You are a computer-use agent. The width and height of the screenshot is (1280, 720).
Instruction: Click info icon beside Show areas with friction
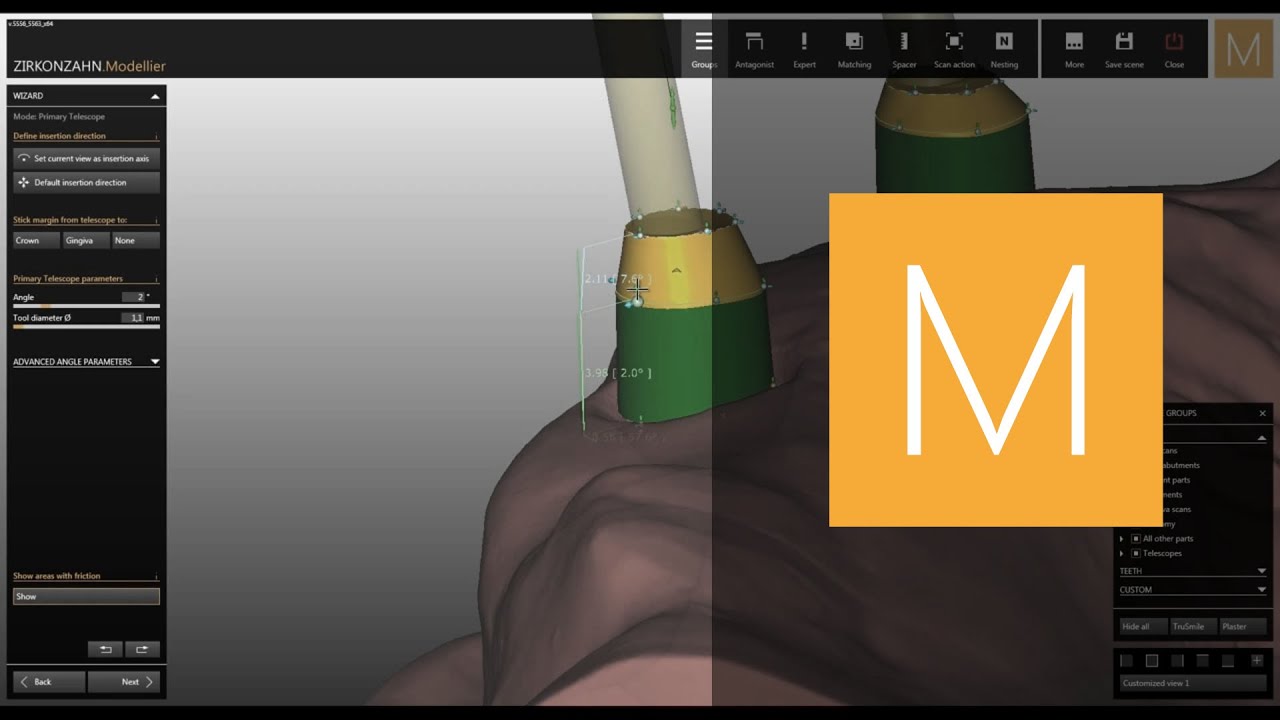pos(156,576)
